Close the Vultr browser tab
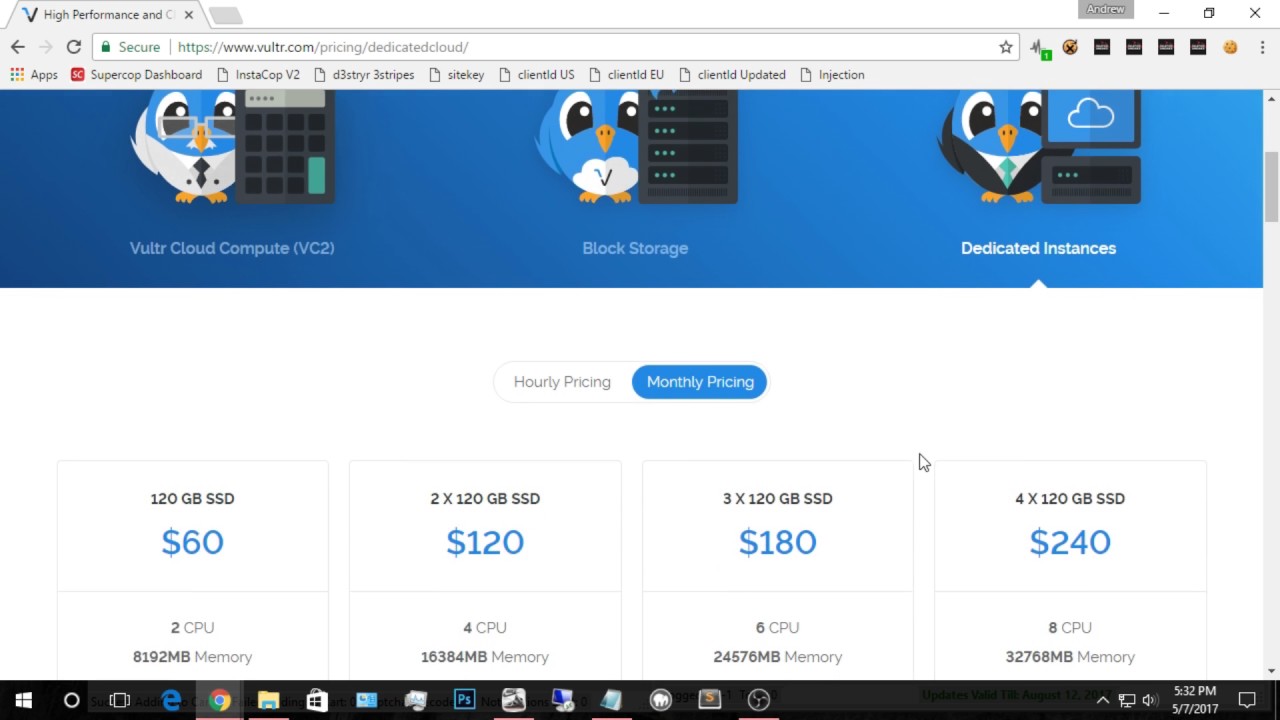1280x720 pixels. pyautogui.click(x=189, y=15)
